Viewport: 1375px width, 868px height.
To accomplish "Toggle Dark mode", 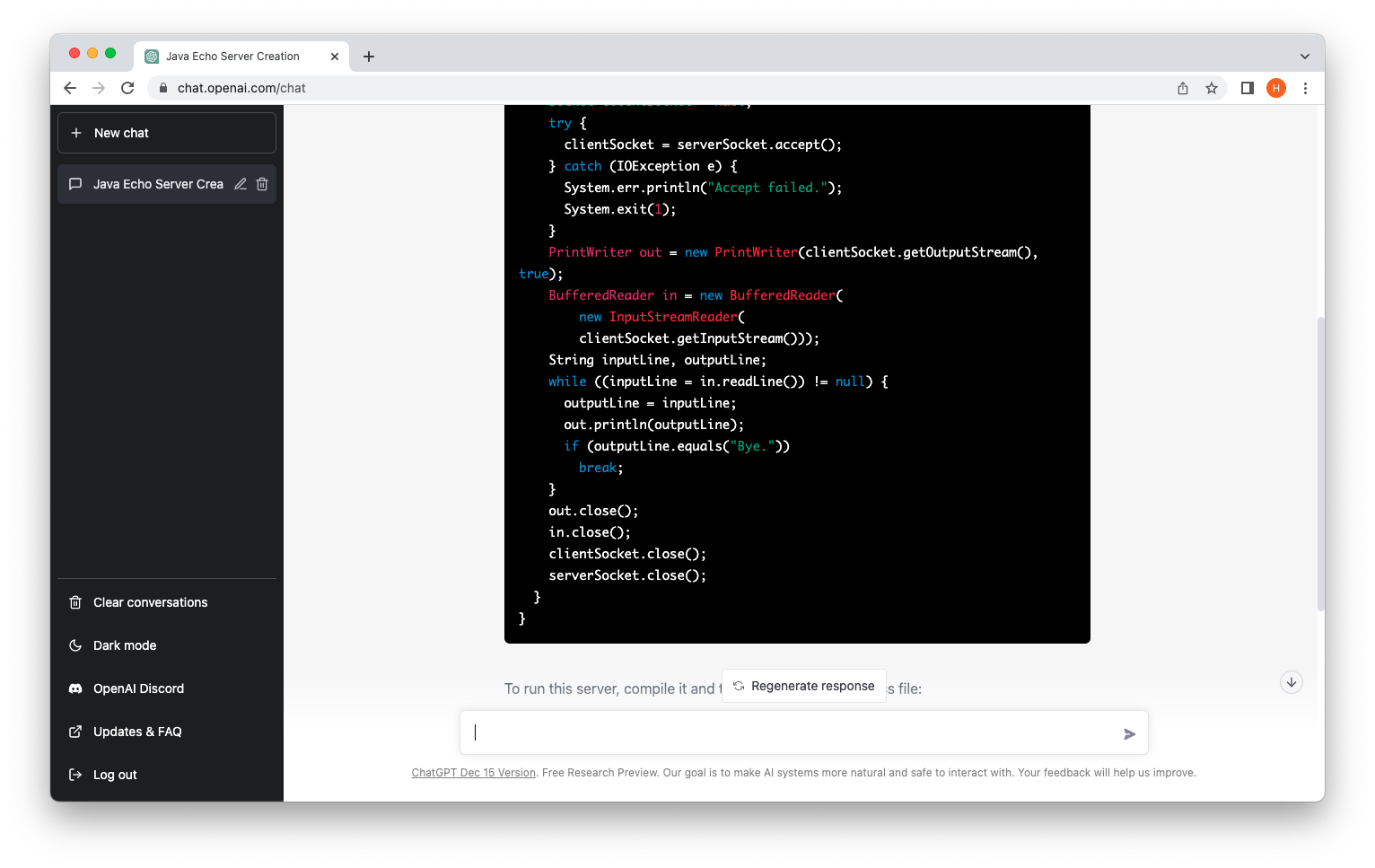I will 167,645.
